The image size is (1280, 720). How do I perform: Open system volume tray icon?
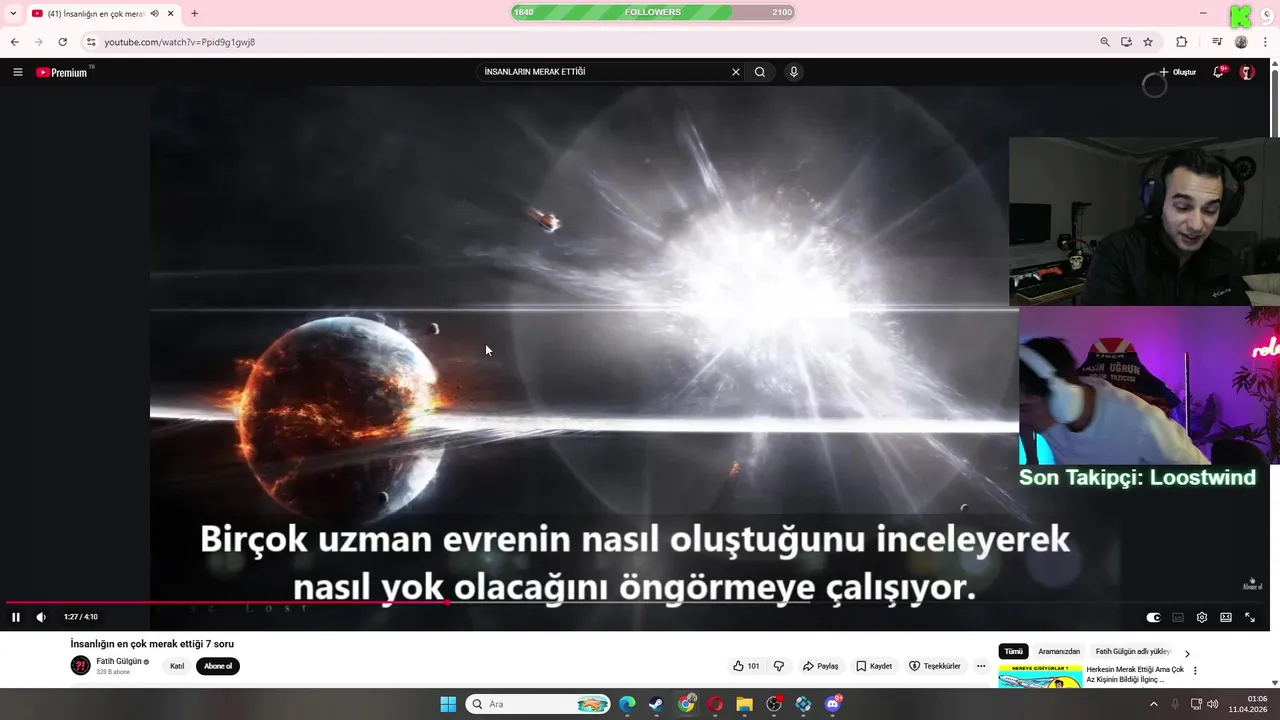(x=1213, y=704)
